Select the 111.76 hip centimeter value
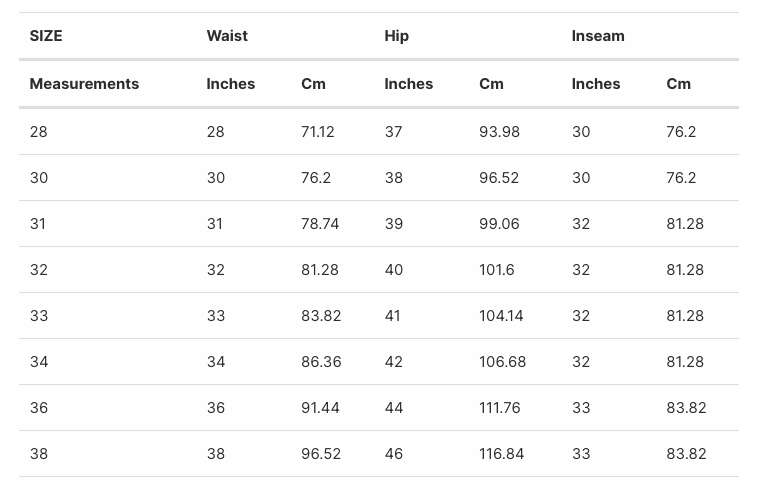This screenshot has height=492, width=757. pyautogui.click(x=500, y=408)
